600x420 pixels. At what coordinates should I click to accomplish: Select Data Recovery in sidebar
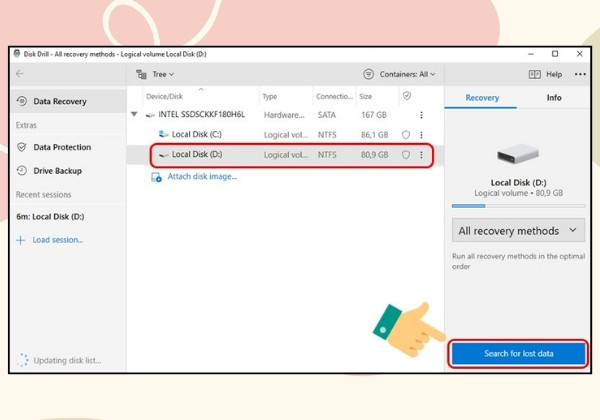click(69, 101)
